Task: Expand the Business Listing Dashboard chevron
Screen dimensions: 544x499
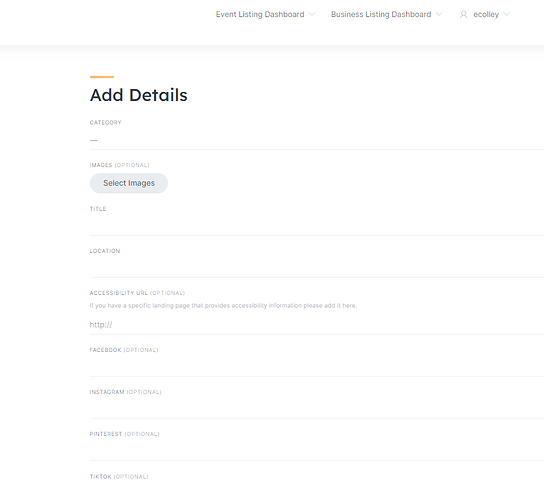Action: pyautogui.click(x=439, y=14)
